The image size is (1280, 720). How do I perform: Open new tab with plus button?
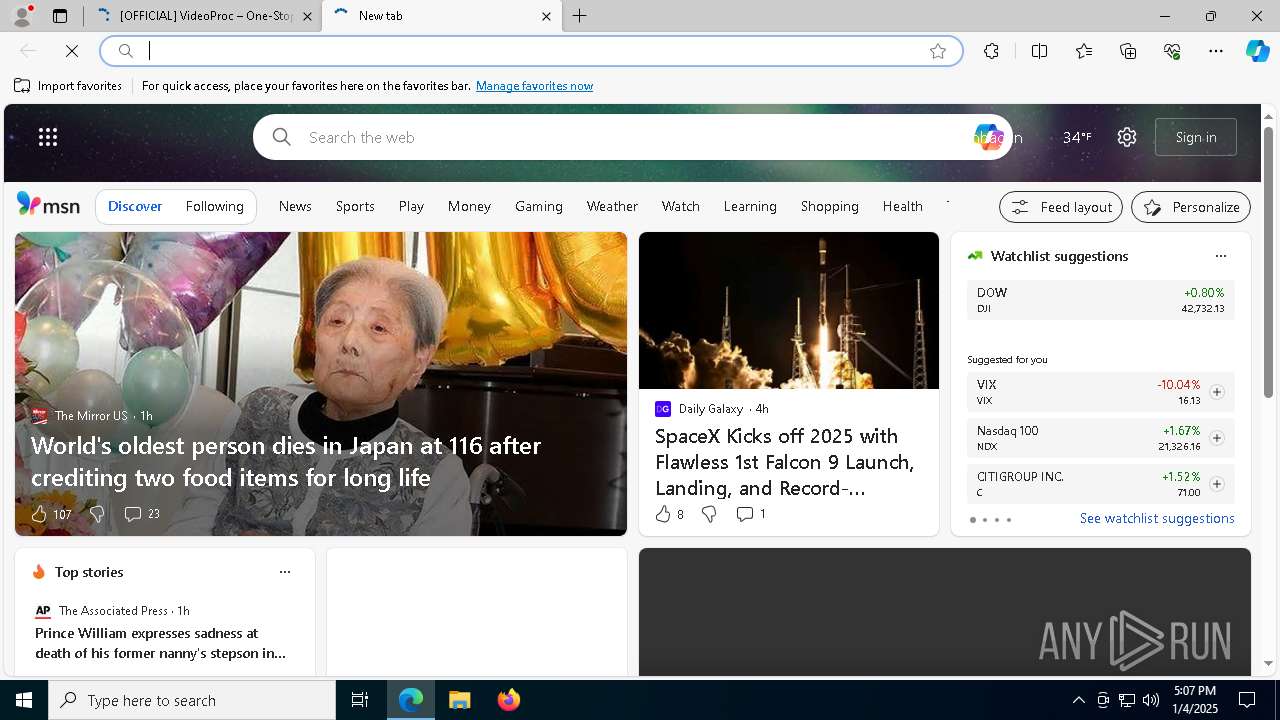point(580,16)
